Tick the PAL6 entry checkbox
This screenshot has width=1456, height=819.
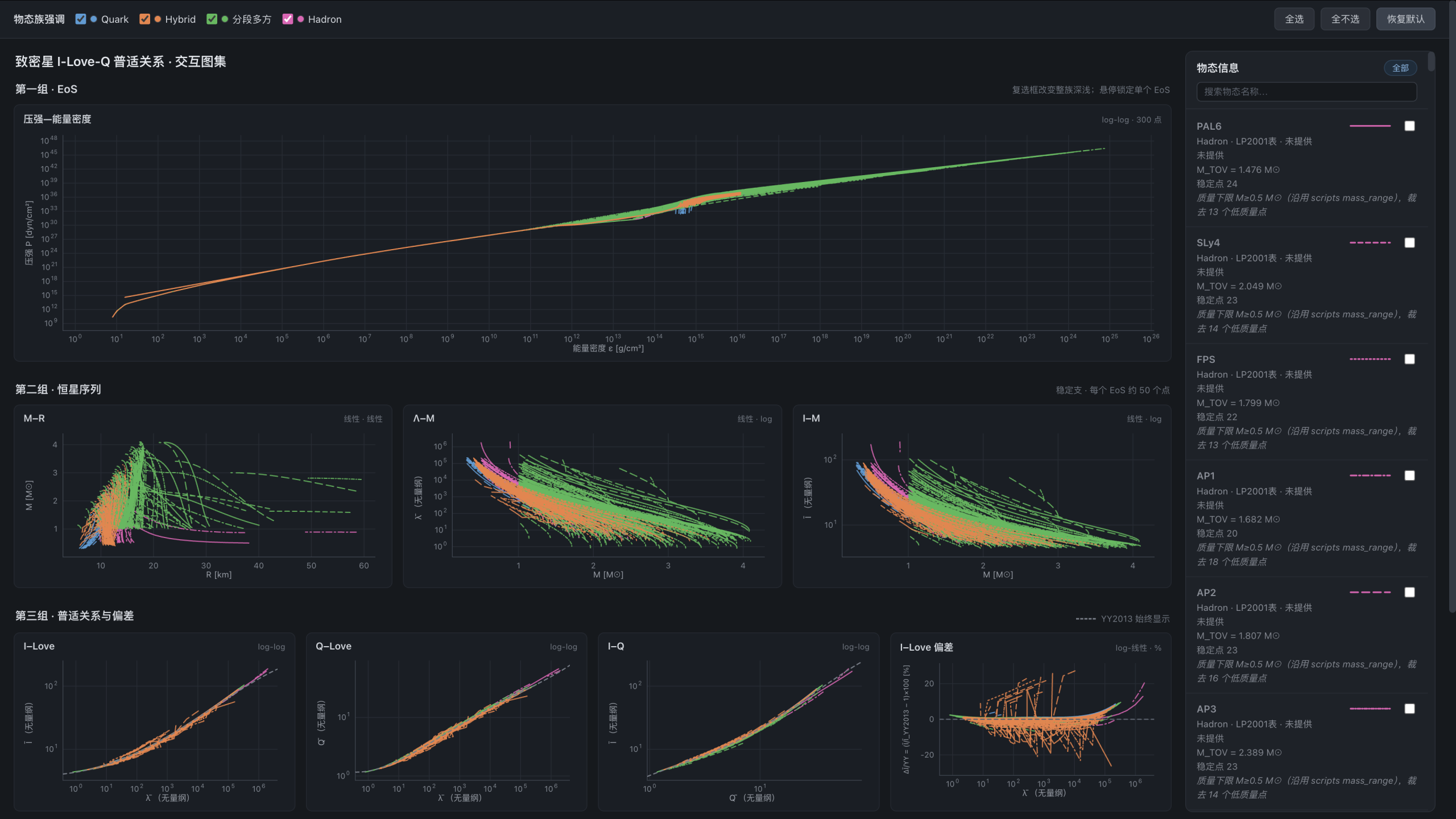pyautogui.click(x=1409, y=126)
